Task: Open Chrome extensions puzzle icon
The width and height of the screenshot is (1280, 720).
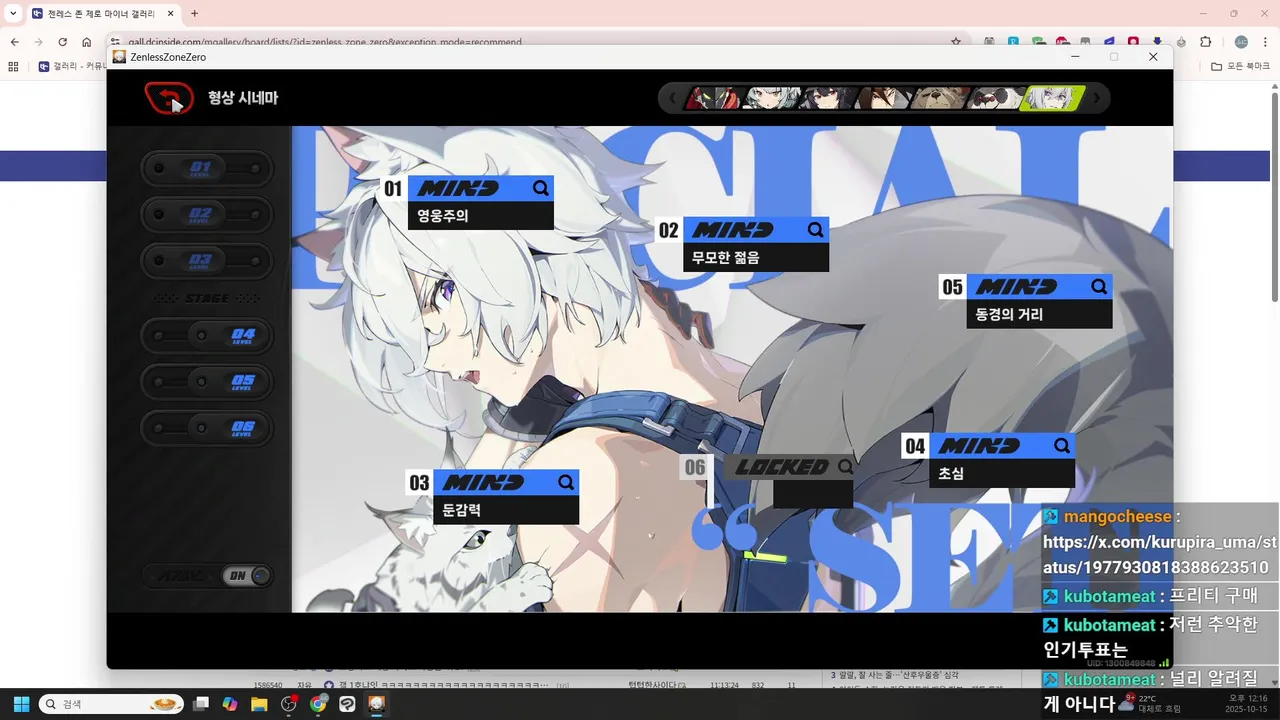Action: pos(1205,42)
